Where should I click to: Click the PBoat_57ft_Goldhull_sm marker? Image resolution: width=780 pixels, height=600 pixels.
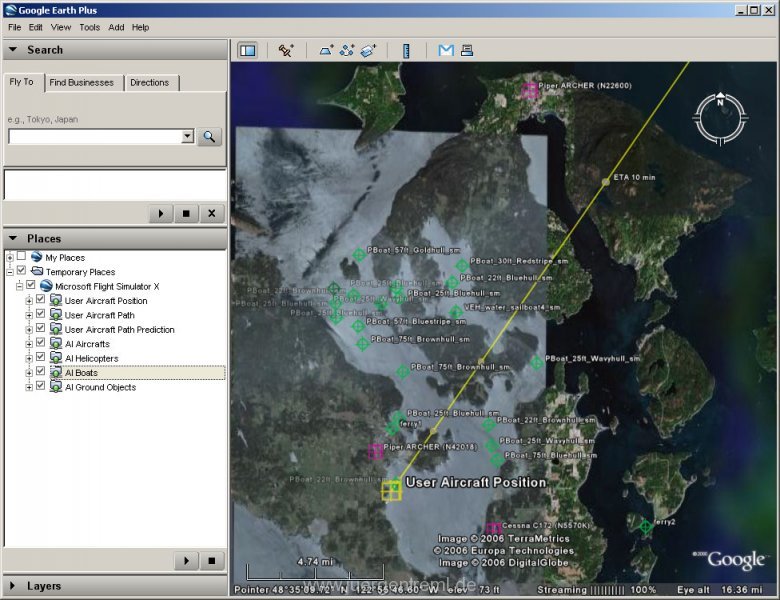[x=359, y=255]
